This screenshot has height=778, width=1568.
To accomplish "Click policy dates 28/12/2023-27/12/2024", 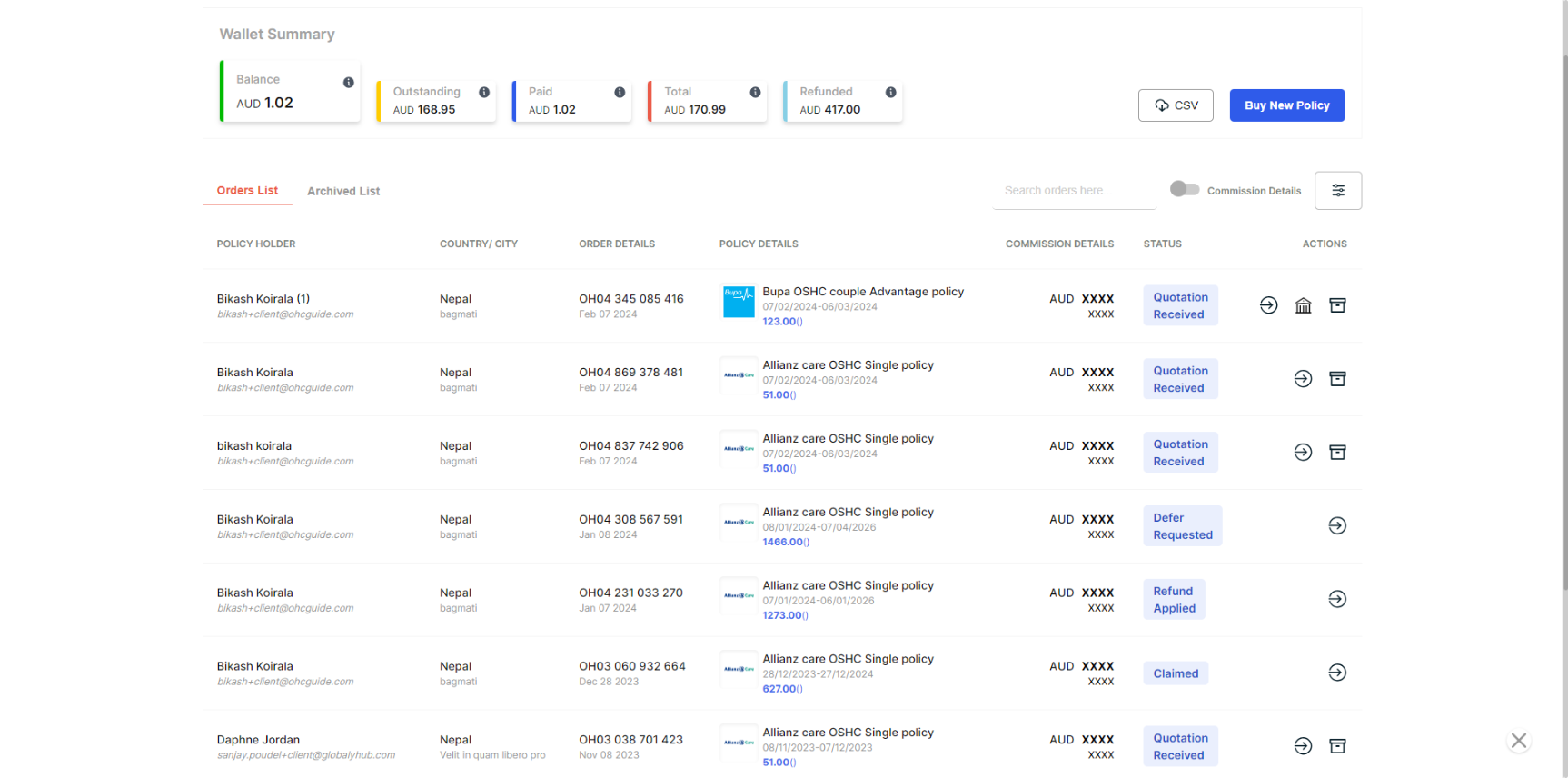I will pos(818,674).
